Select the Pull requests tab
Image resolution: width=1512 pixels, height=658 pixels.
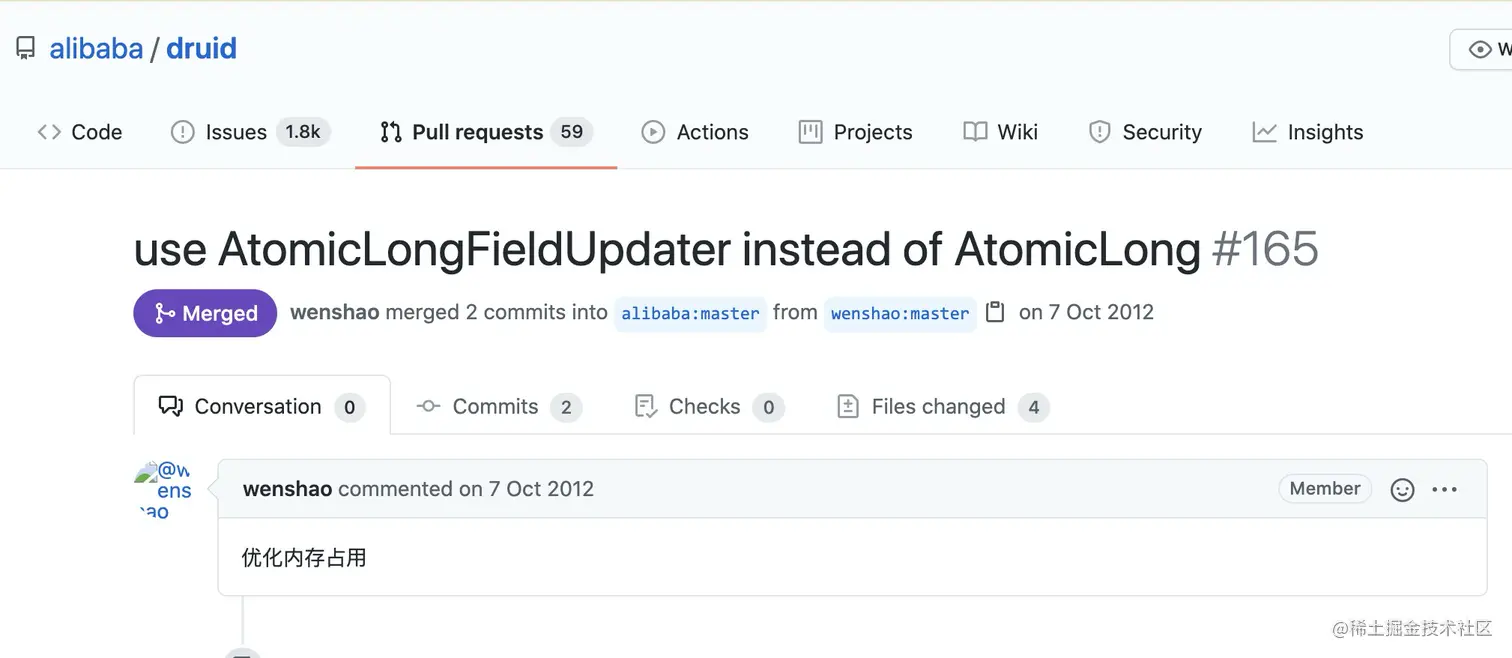[486, 132]
